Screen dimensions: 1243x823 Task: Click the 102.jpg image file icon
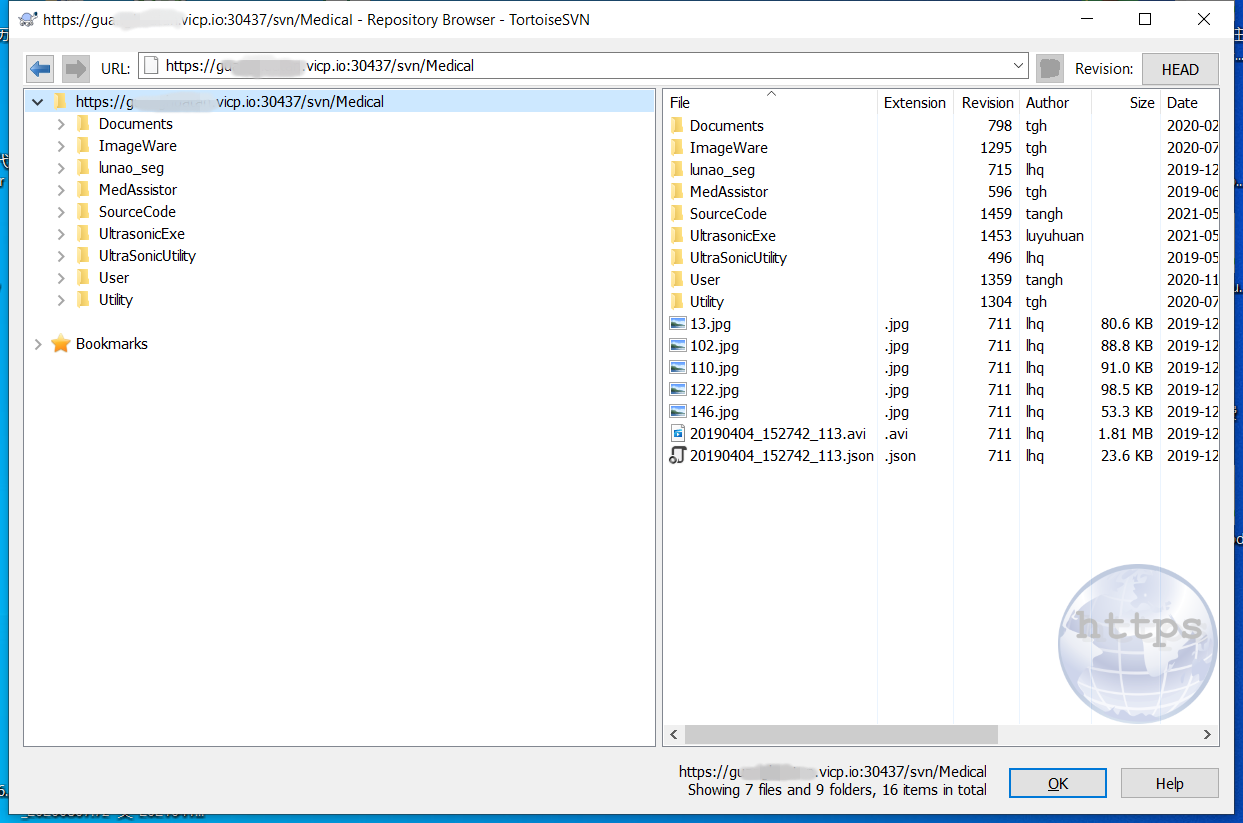(x=677, y=345)
